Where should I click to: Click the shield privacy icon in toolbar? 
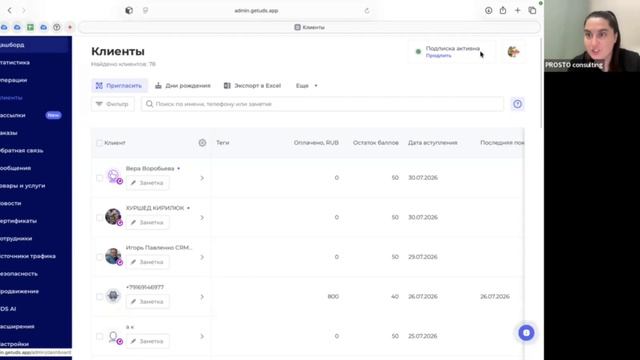129,11
